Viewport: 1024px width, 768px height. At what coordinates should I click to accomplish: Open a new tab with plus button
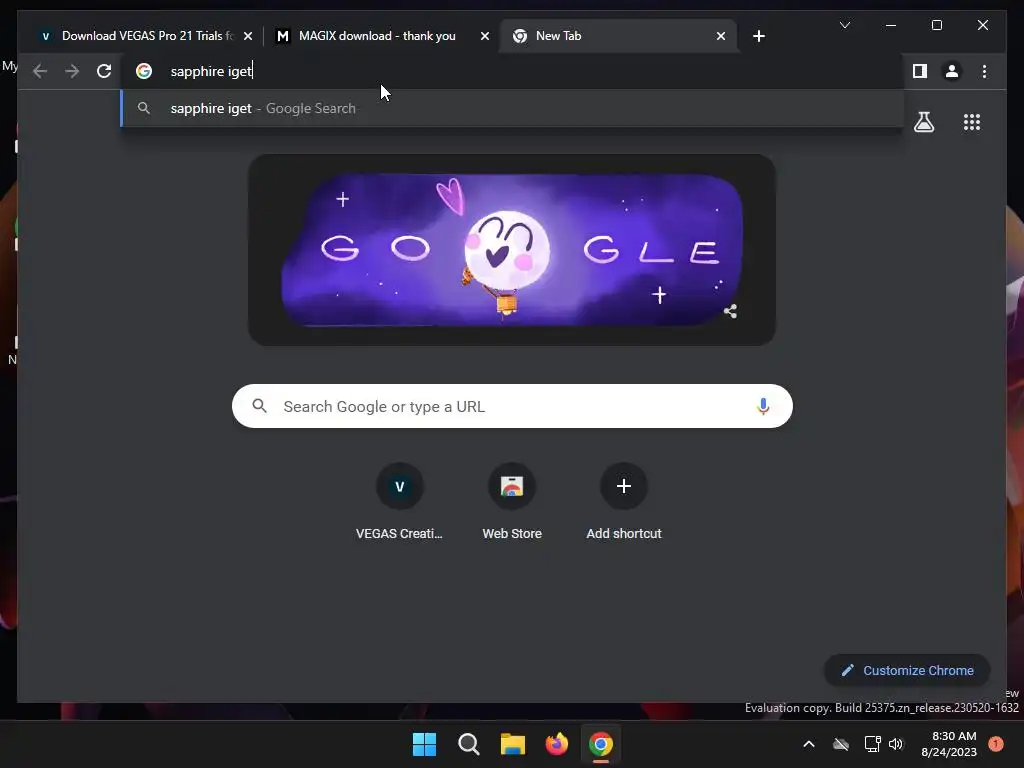pyautogui.click(x=758, y=36)
